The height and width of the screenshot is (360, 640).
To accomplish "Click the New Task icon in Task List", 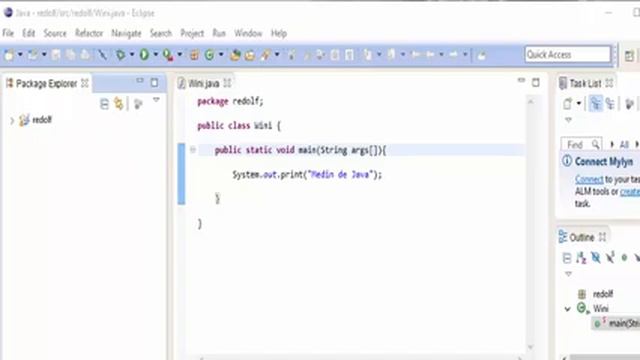I will [568, 104].
